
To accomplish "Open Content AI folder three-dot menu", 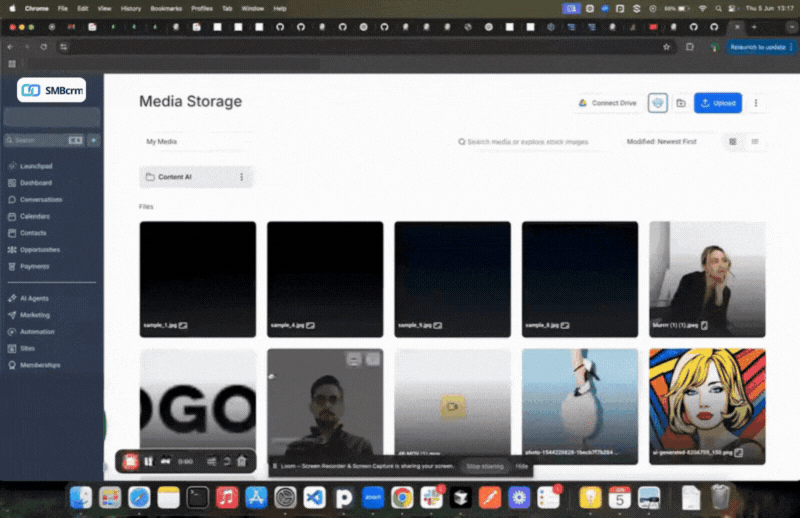I will (x=241, y=177).
